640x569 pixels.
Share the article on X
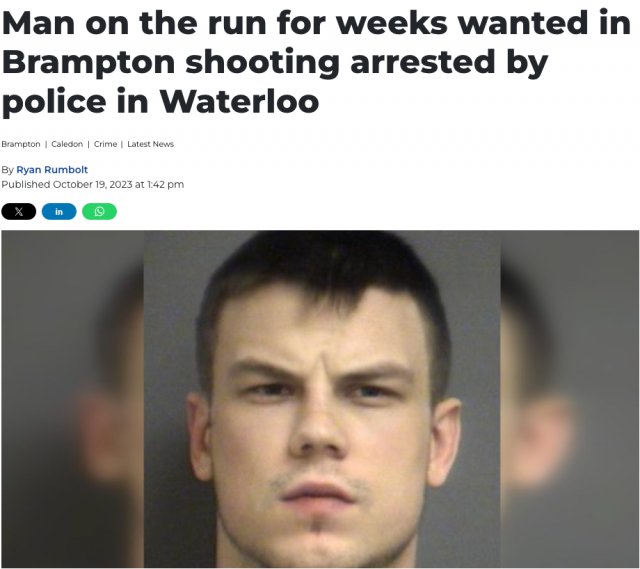pyautogui.click(x=19, y=211)
